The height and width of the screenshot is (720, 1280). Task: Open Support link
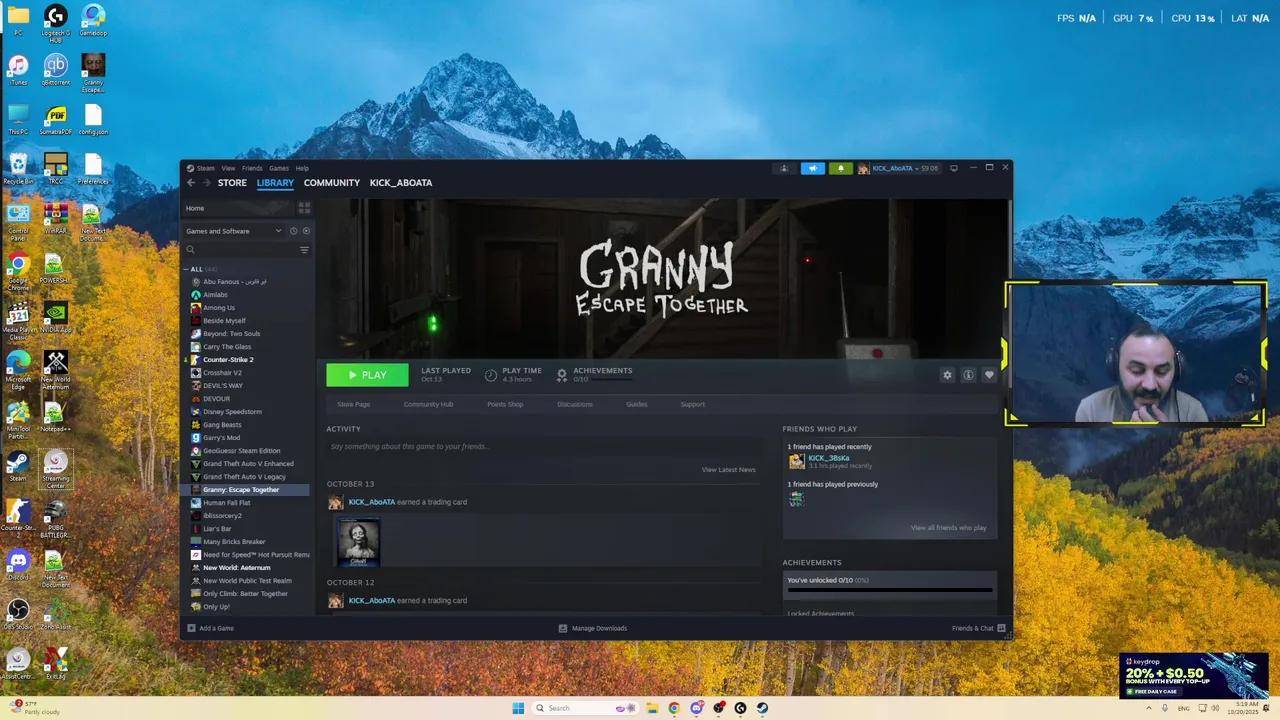pyautogui.click(x=692, y=404)
